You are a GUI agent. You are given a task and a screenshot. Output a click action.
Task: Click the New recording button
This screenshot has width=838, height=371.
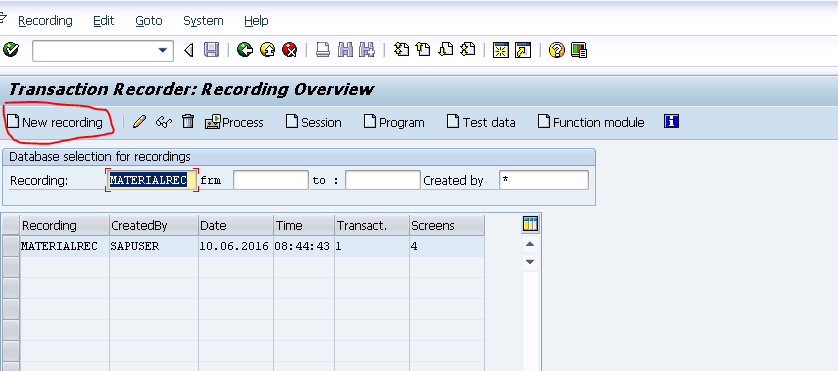pos(55,122)
